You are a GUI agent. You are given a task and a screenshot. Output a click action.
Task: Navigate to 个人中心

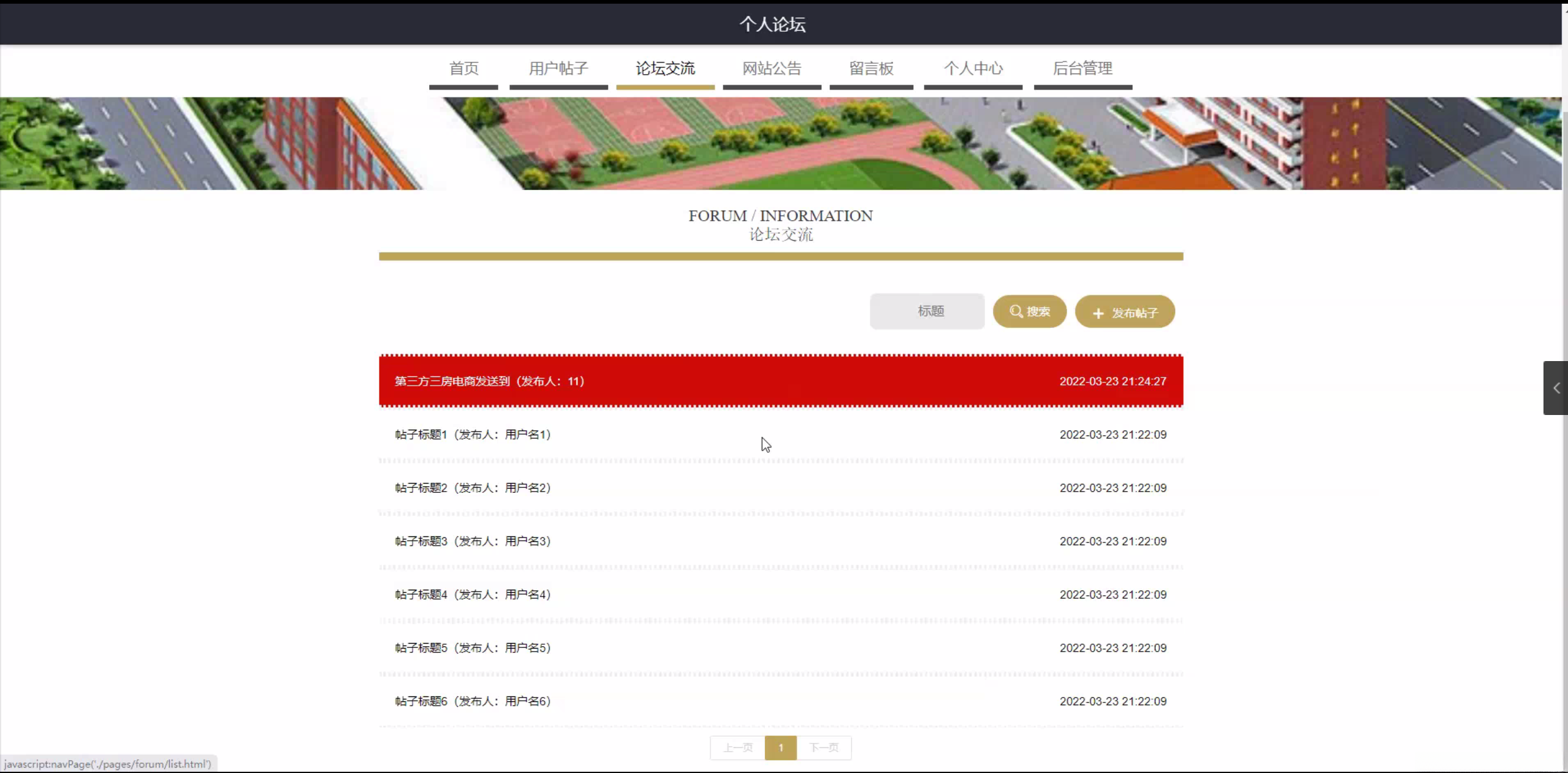(972, 69)
